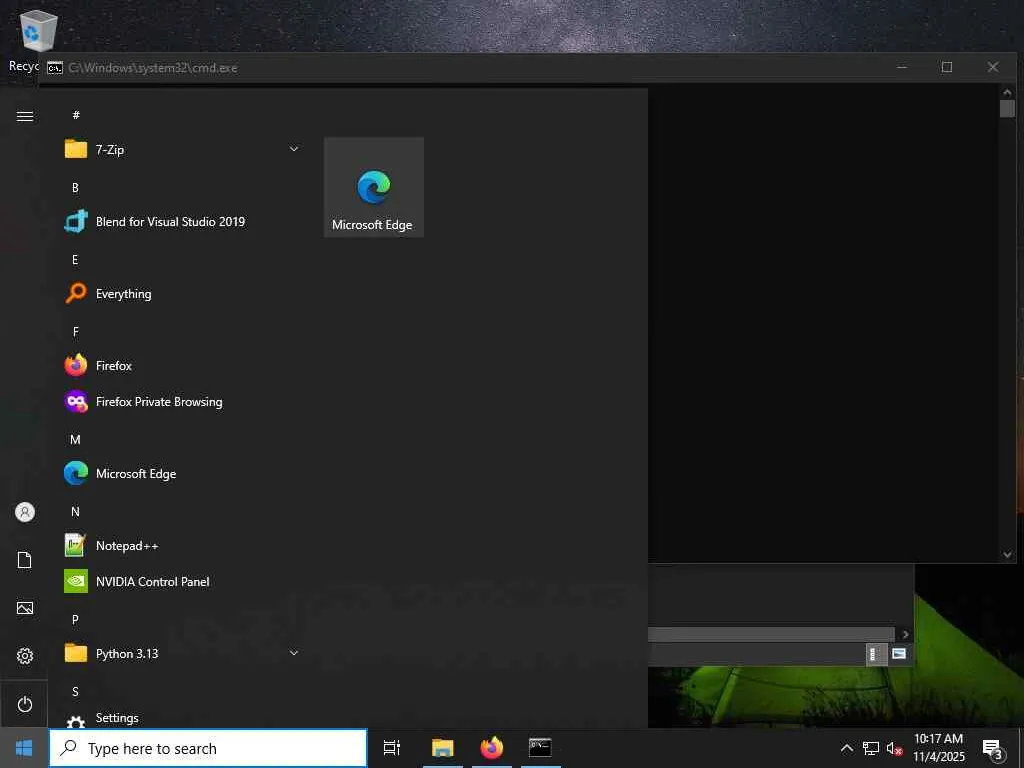Open Settings gear in Start sidebar

pos(25,656)
